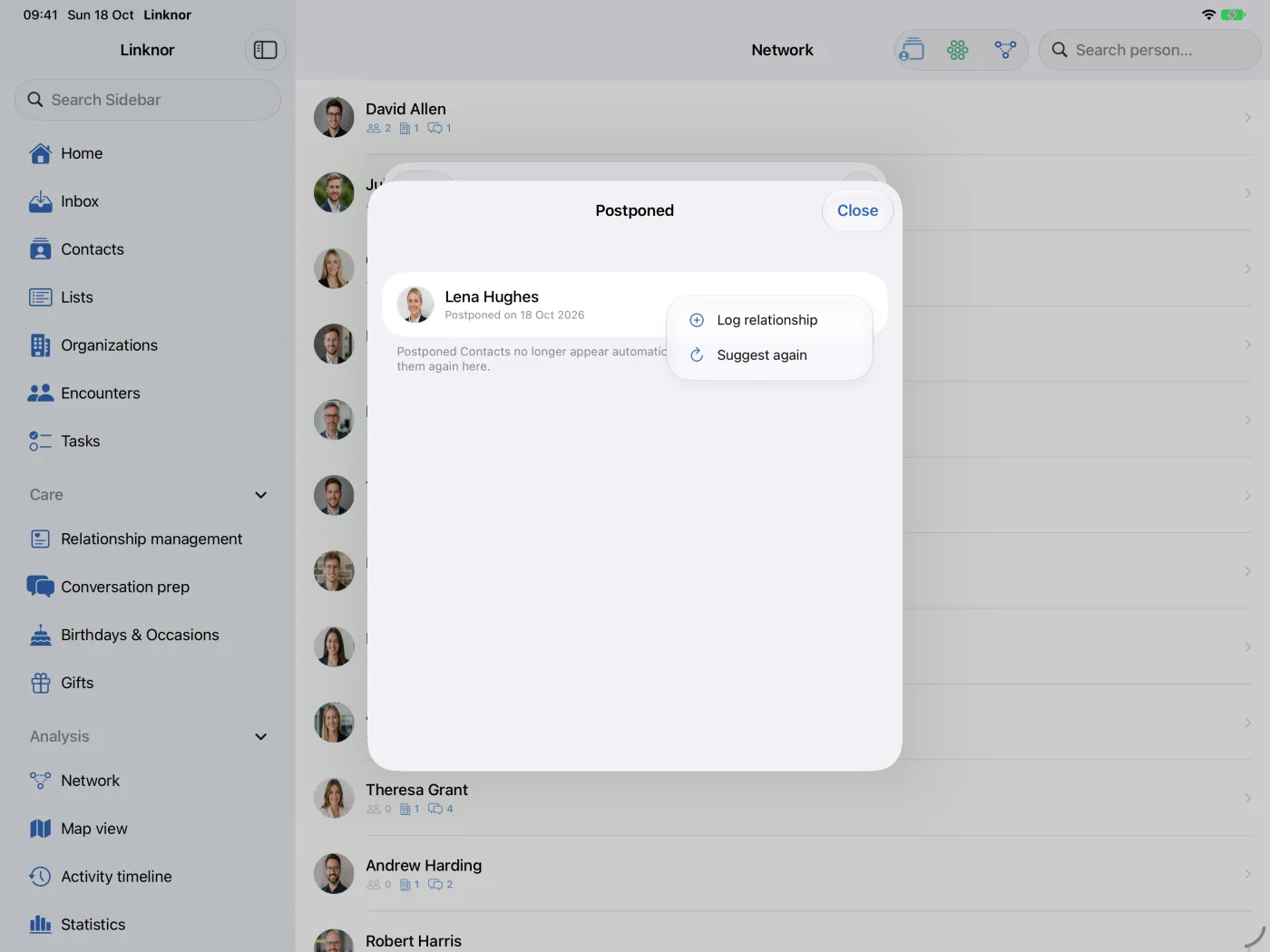Toggle the sidebar visibility button
Screen dimensions: 1270x952
265,50
